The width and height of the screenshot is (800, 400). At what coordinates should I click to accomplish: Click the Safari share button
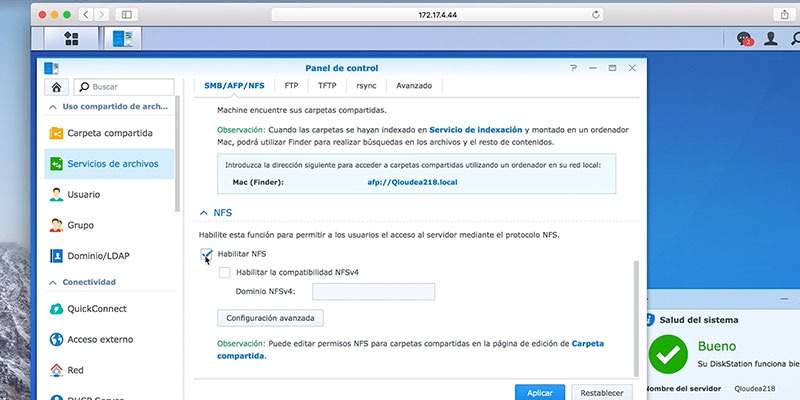(x=784, y=15)
